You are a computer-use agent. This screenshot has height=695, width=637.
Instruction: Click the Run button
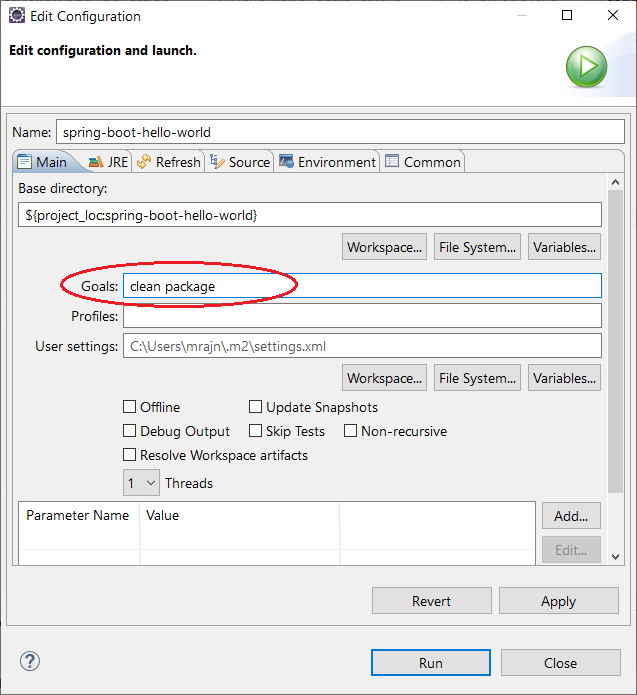click(x=431, y=663)
